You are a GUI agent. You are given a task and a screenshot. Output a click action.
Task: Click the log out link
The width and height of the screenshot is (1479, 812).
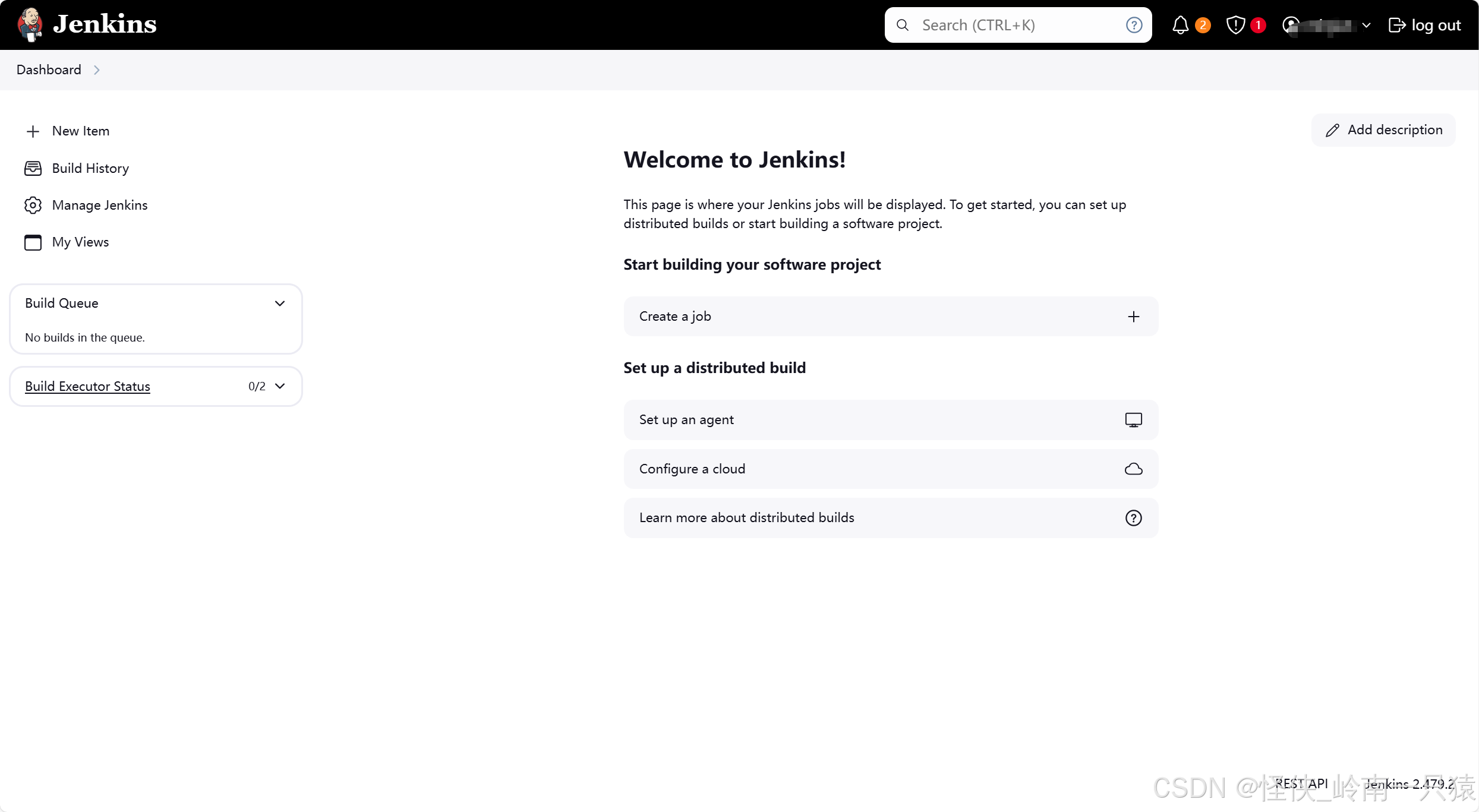click(x=1424, y=25)
